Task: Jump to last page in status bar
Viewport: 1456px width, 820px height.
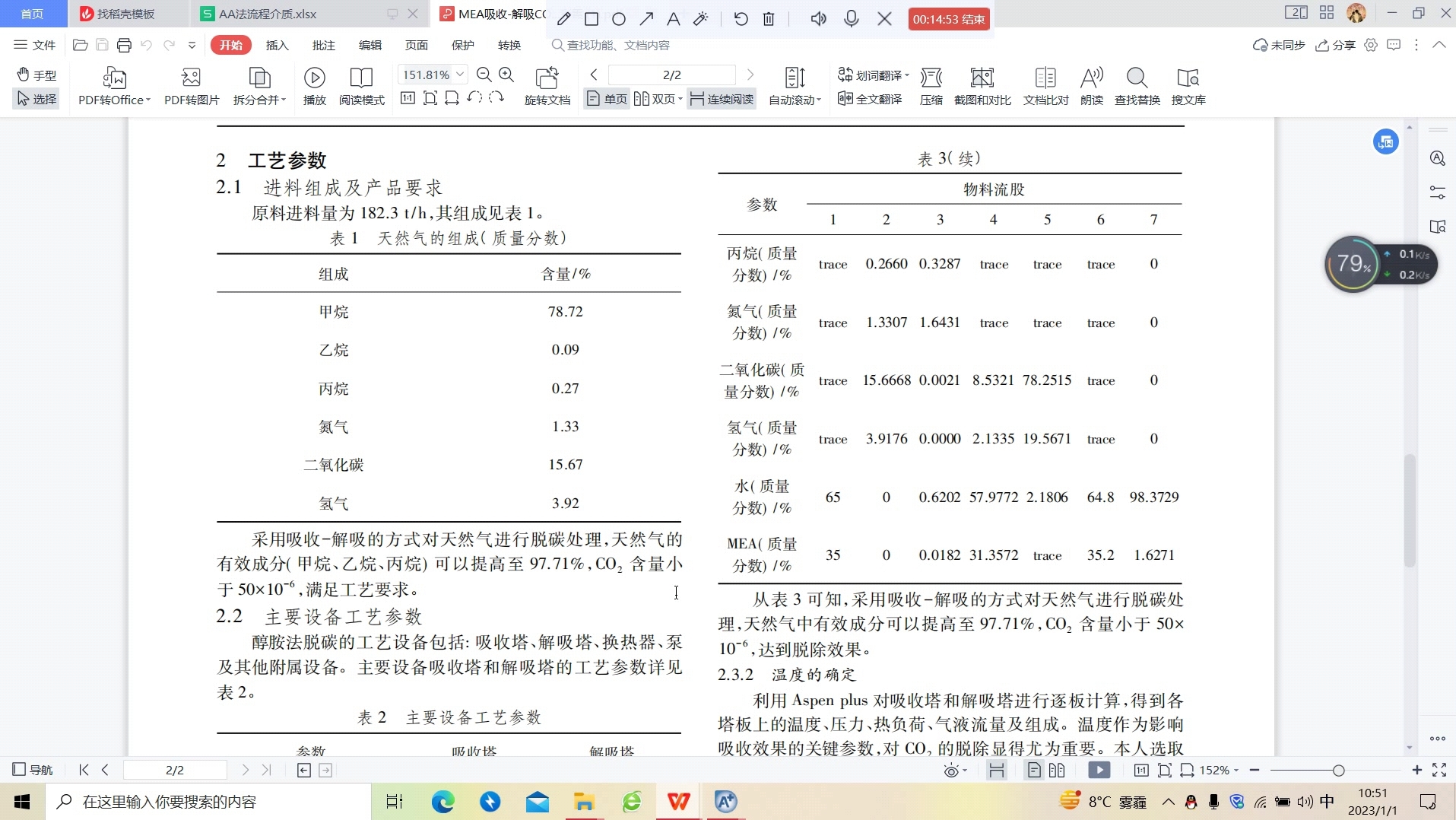Action: coord(266,770)
